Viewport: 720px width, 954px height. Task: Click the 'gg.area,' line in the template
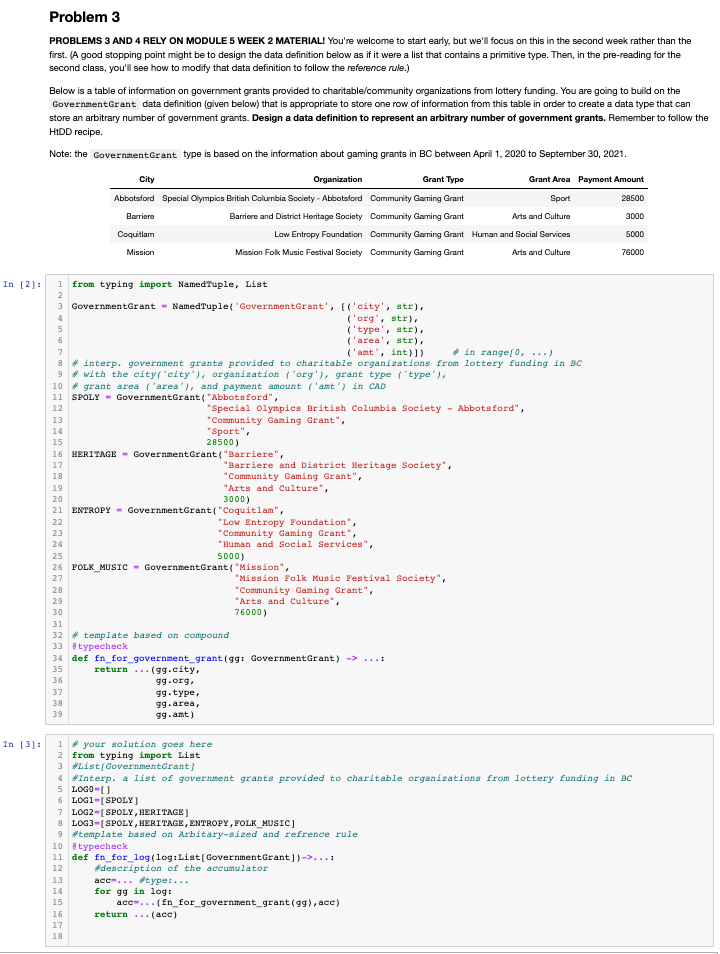pyautogui.click(x=178, y=703)
